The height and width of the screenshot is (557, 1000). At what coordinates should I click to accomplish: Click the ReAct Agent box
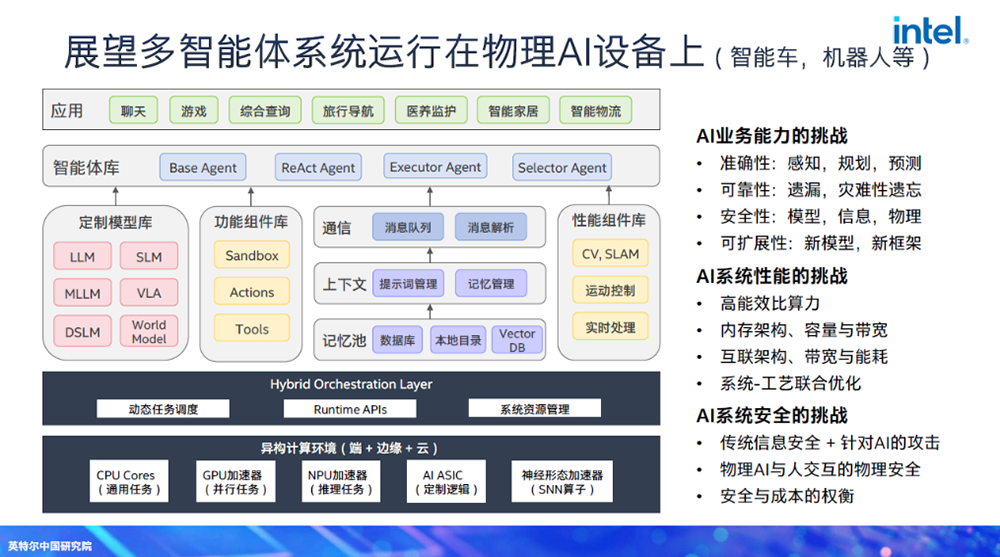pyautogui.click(x=318, y=168)
